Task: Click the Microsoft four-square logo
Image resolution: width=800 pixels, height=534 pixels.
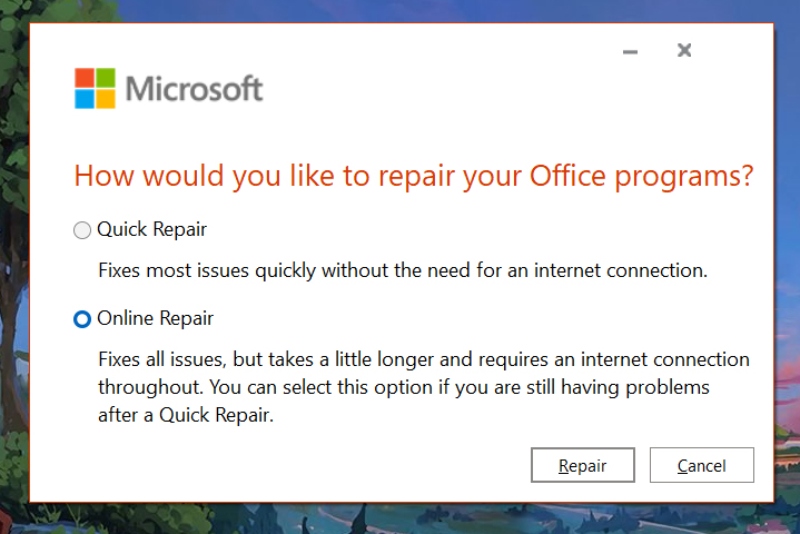Action: tap(95, 88)
